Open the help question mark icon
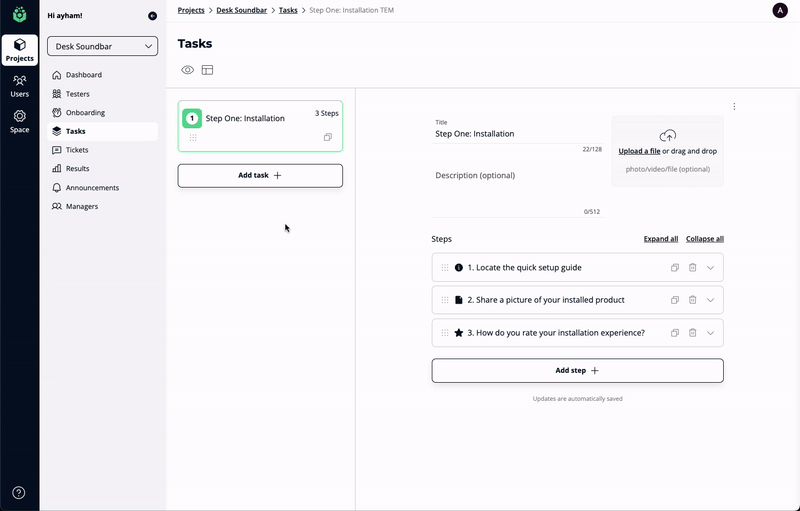Screen dimensions: 800x511 19,493
